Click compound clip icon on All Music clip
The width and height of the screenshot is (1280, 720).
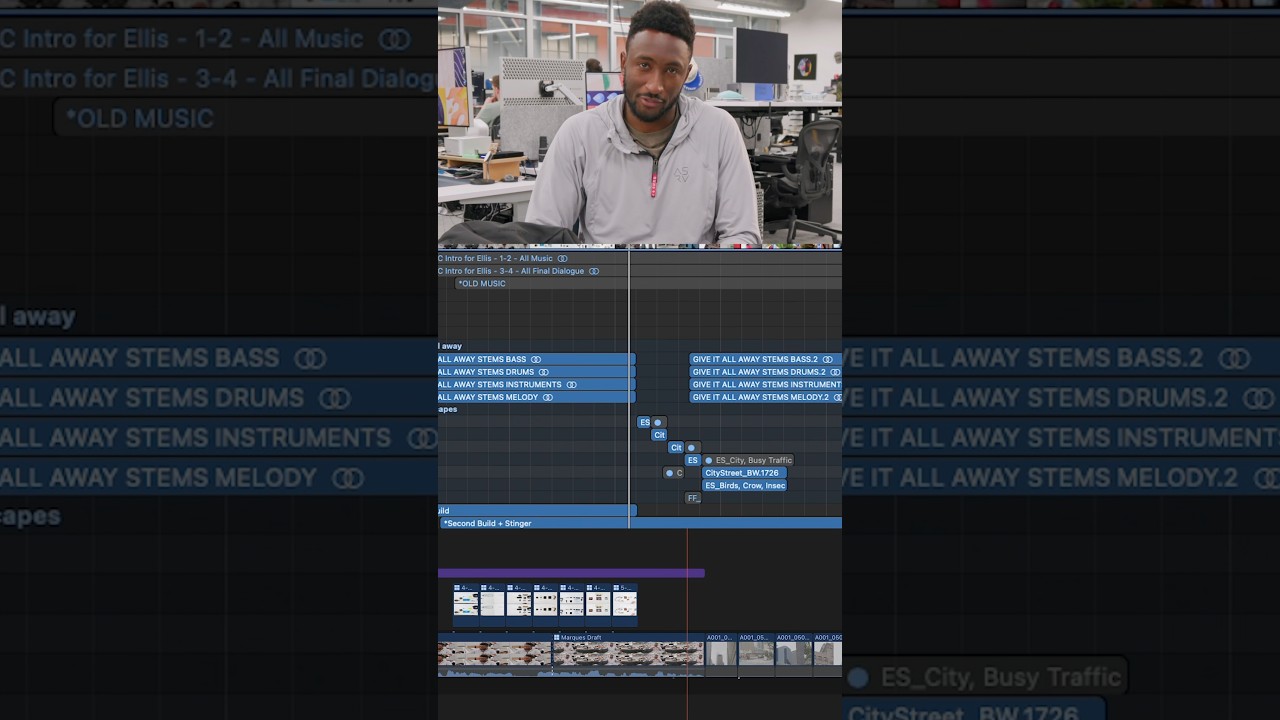(x=563, y=258)
